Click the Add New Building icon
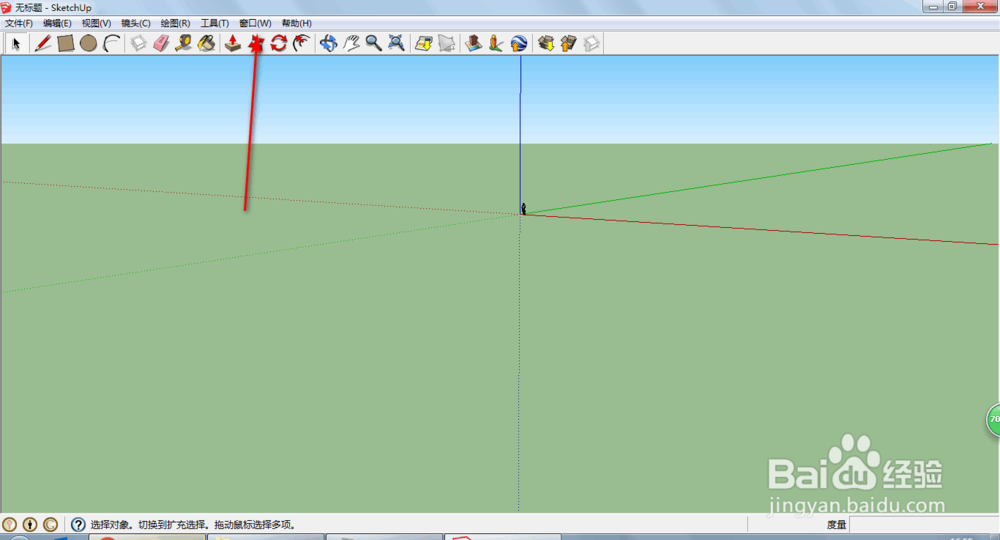Image resolution: width=1000 pixels, height=540 pixels. point(473,43)
